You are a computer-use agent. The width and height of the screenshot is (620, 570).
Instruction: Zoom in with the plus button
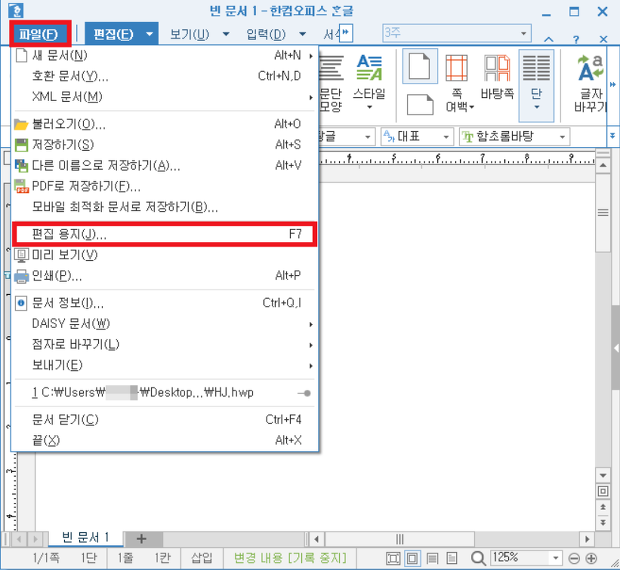591,559
